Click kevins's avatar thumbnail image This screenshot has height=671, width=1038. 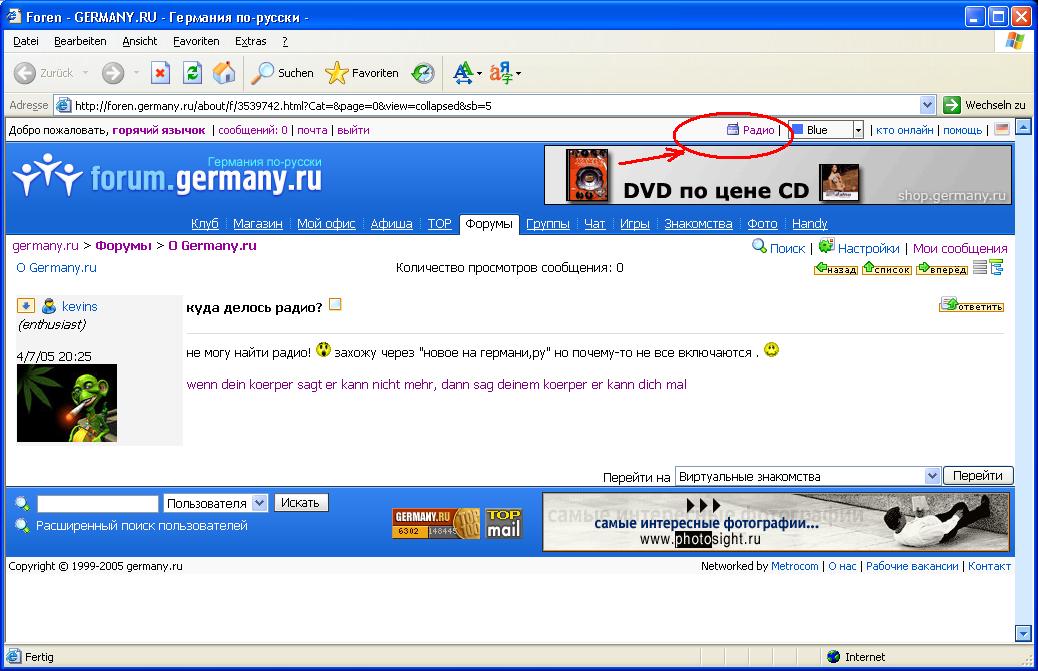(x=67, y=403)
